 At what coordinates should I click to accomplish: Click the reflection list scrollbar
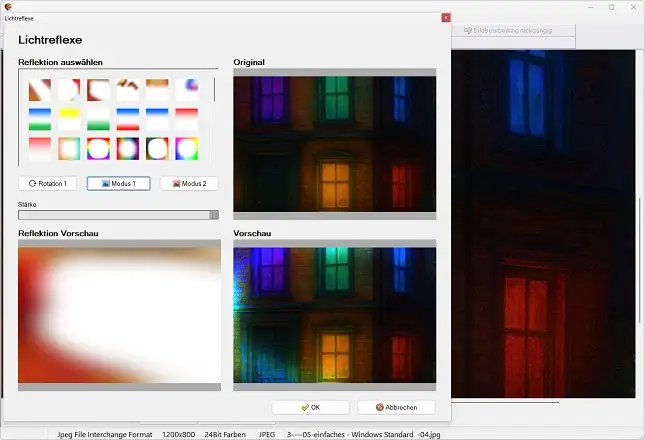coord(214,90)
